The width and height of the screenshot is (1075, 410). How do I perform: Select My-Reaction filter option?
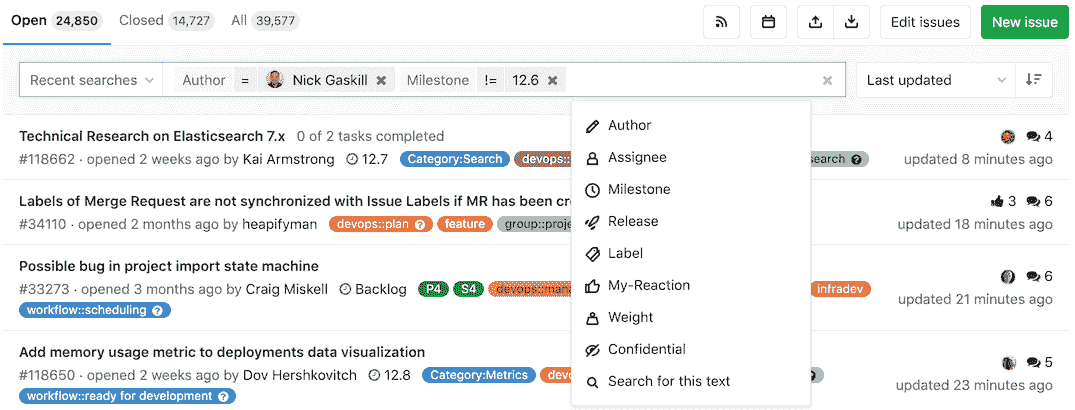648,285
